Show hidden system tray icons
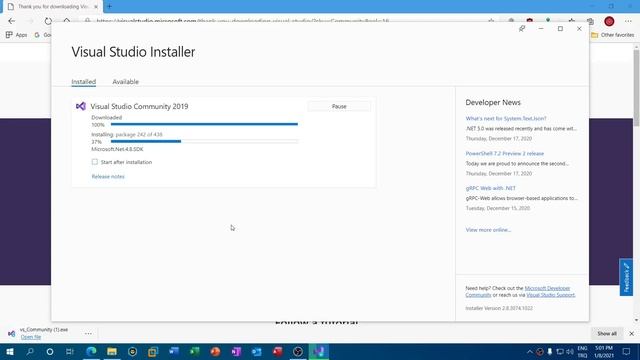640x360 pixels. point(529,351)
